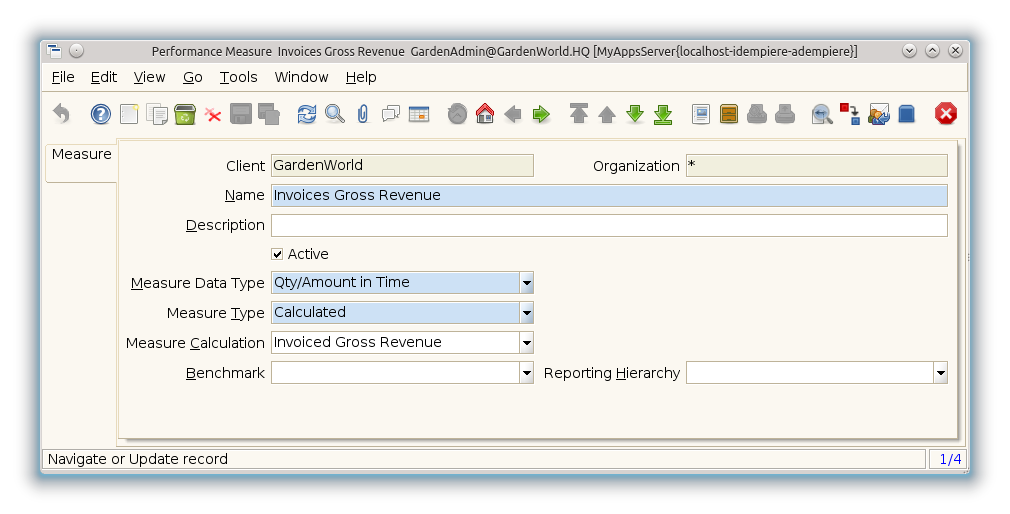This screenshot has width=1010, height=514.
Task: Click the 1/4 record counter in status bar
Action: click(949, 459)
